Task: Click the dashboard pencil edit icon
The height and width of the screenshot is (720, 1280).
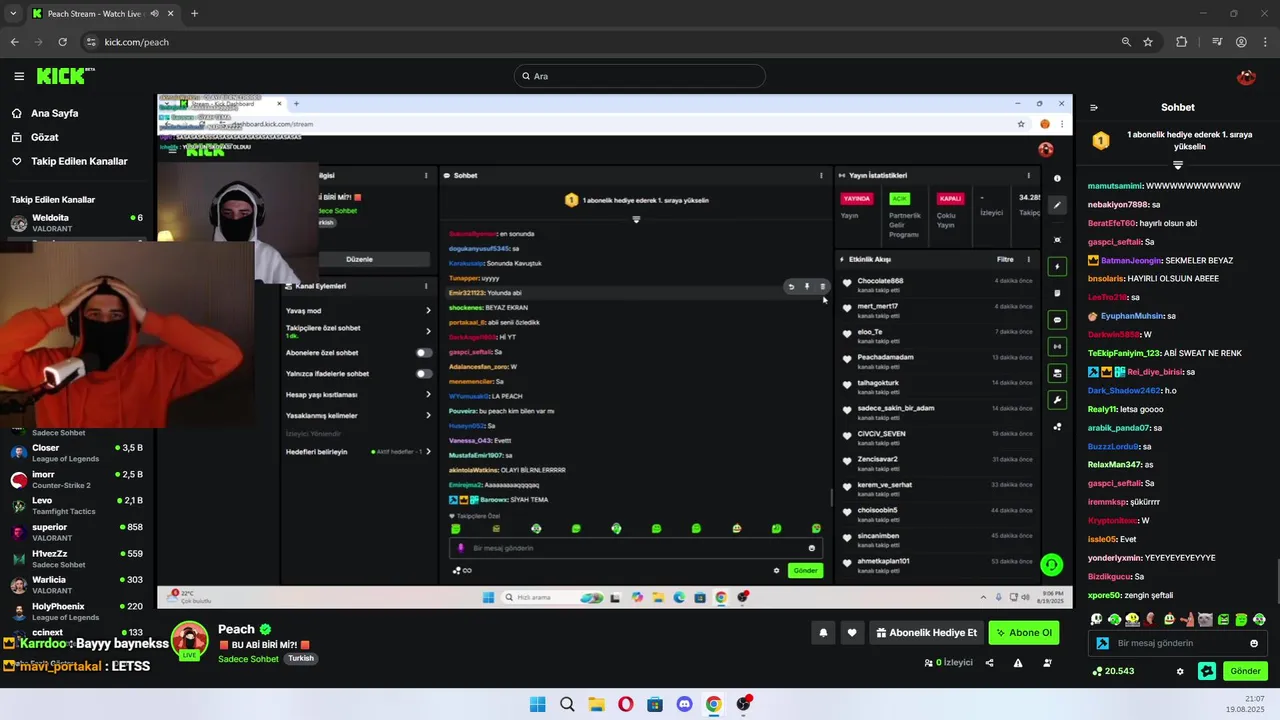Action: pyautogui.click(x=1058, y=205)
